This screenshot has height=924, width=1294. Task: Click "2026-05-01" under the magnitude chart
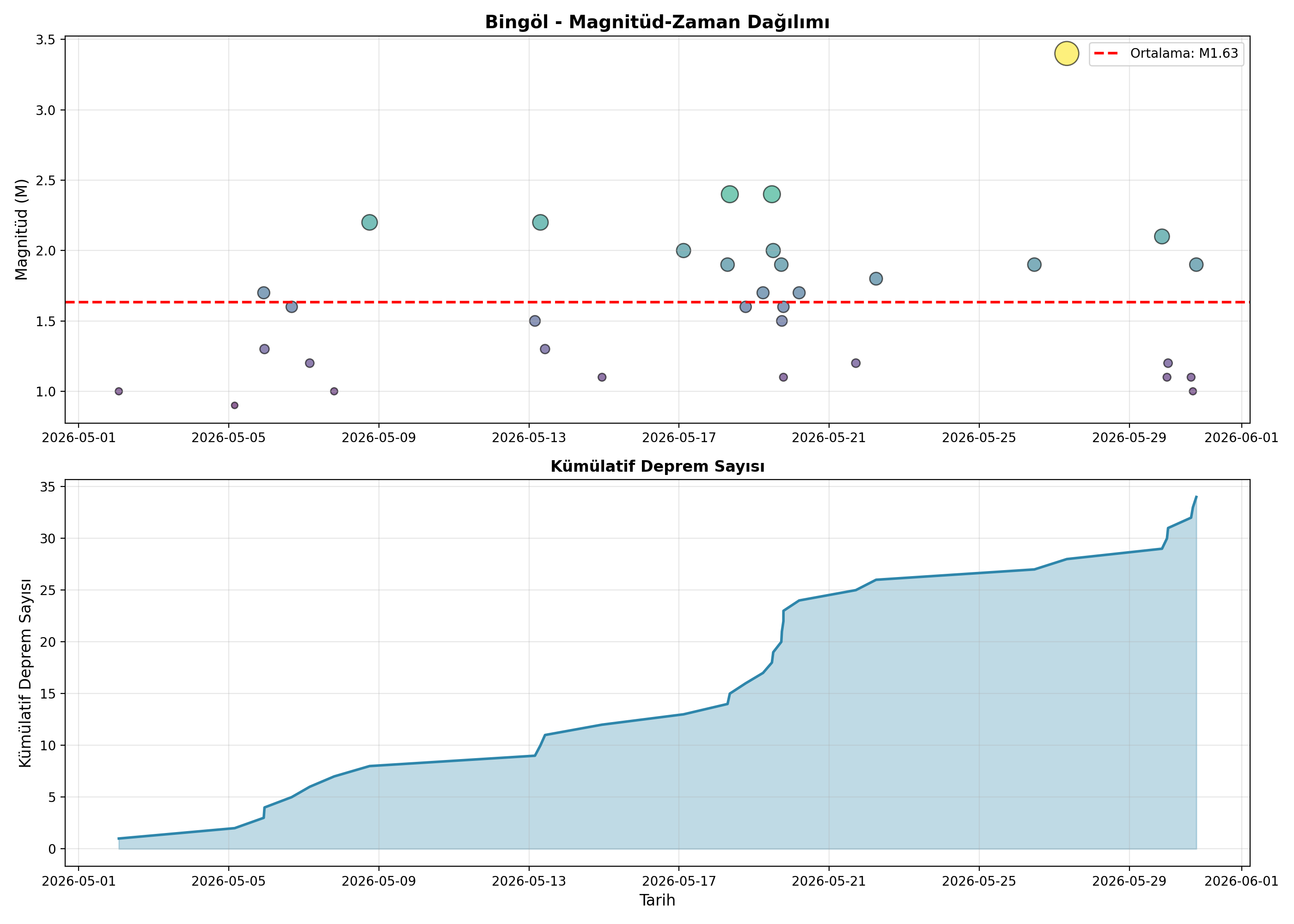[79, 438]
